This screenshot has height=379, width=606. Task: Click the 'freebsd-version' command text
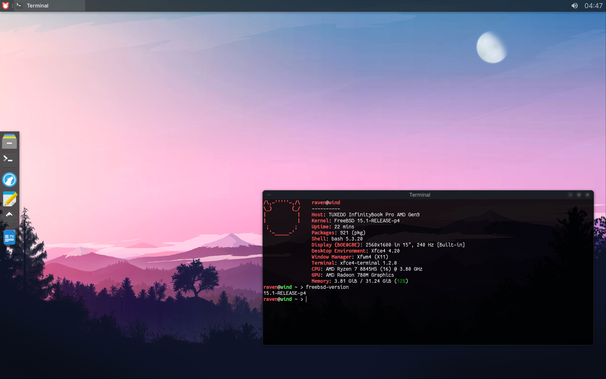(x=327, y=287)
